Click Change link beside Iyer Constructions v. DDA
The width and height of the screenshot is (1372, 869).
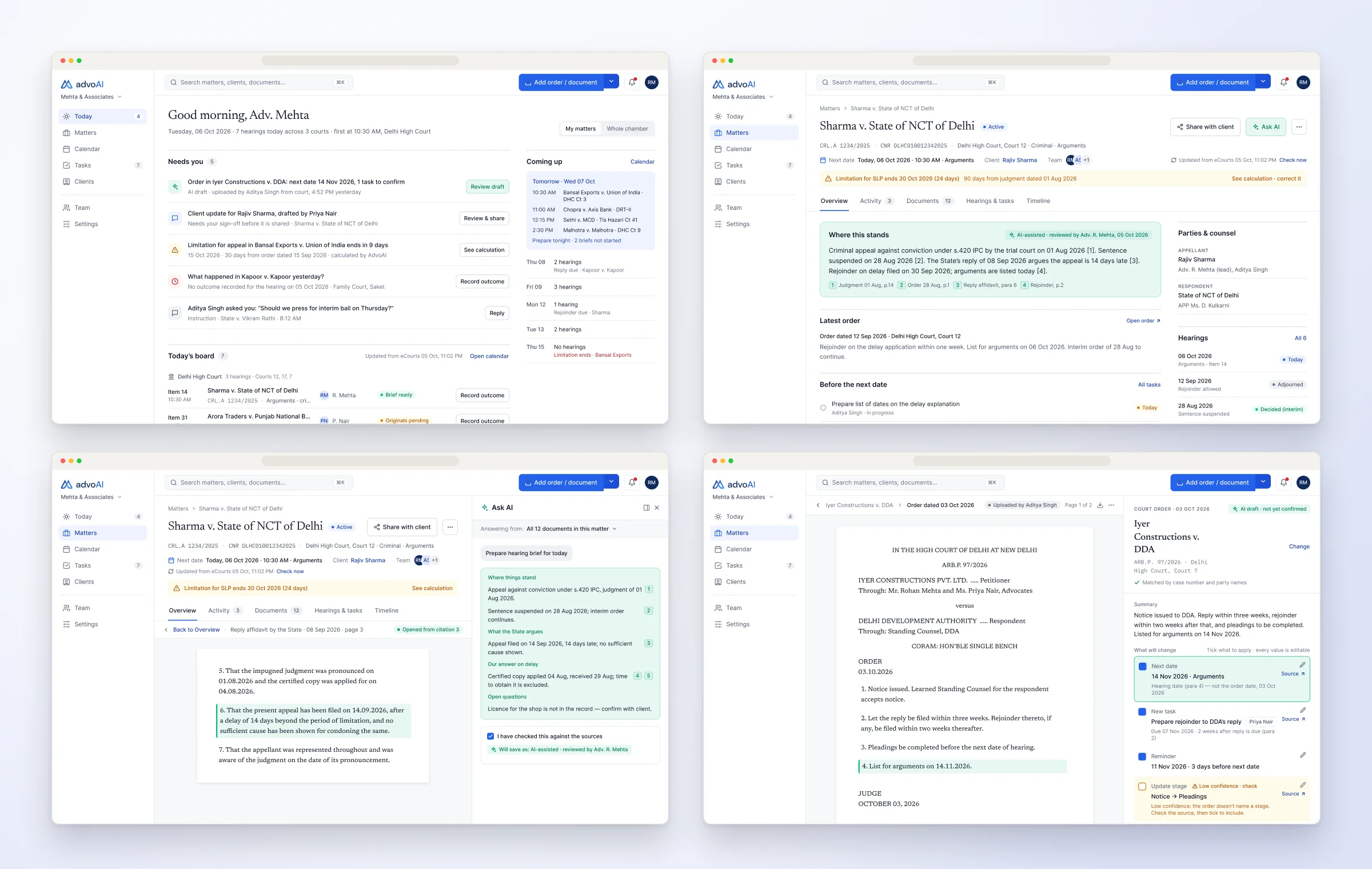point(1299,547)
